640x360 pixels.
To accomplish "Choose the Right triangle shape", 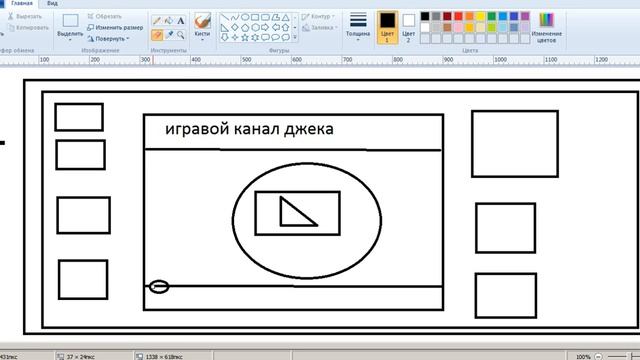I will [224, 27].
